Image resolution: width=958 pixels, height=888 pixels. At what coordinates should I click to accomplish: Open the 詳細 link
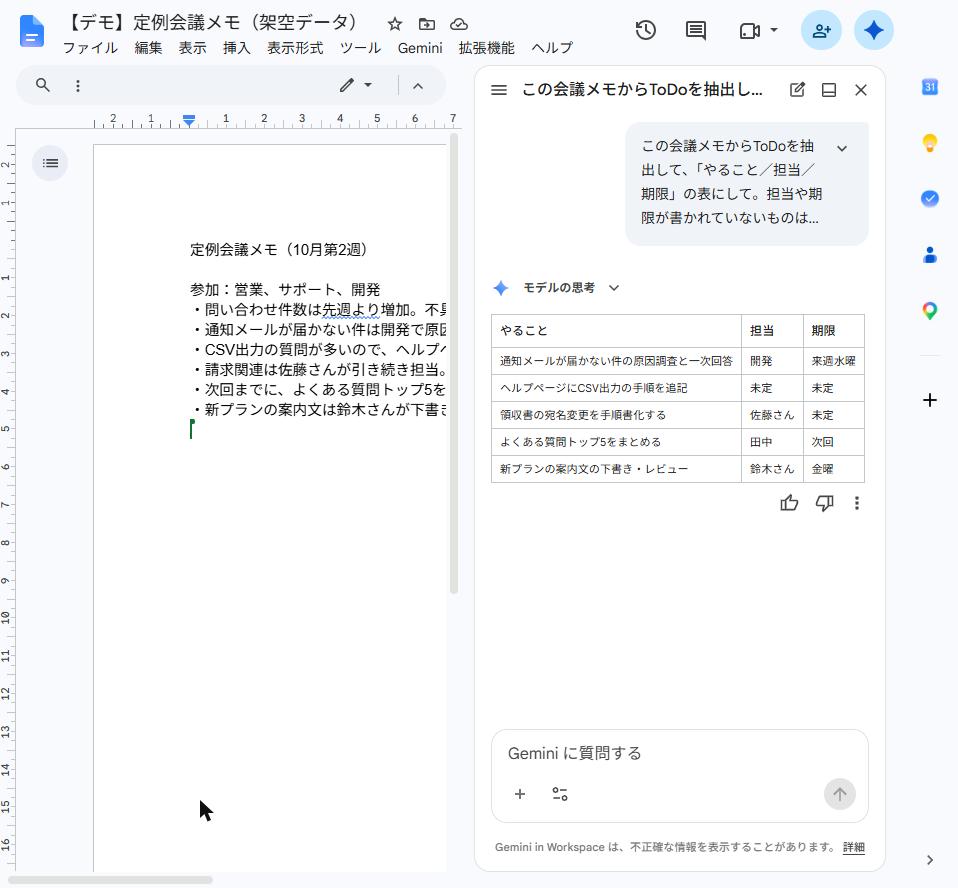point(854,847)
